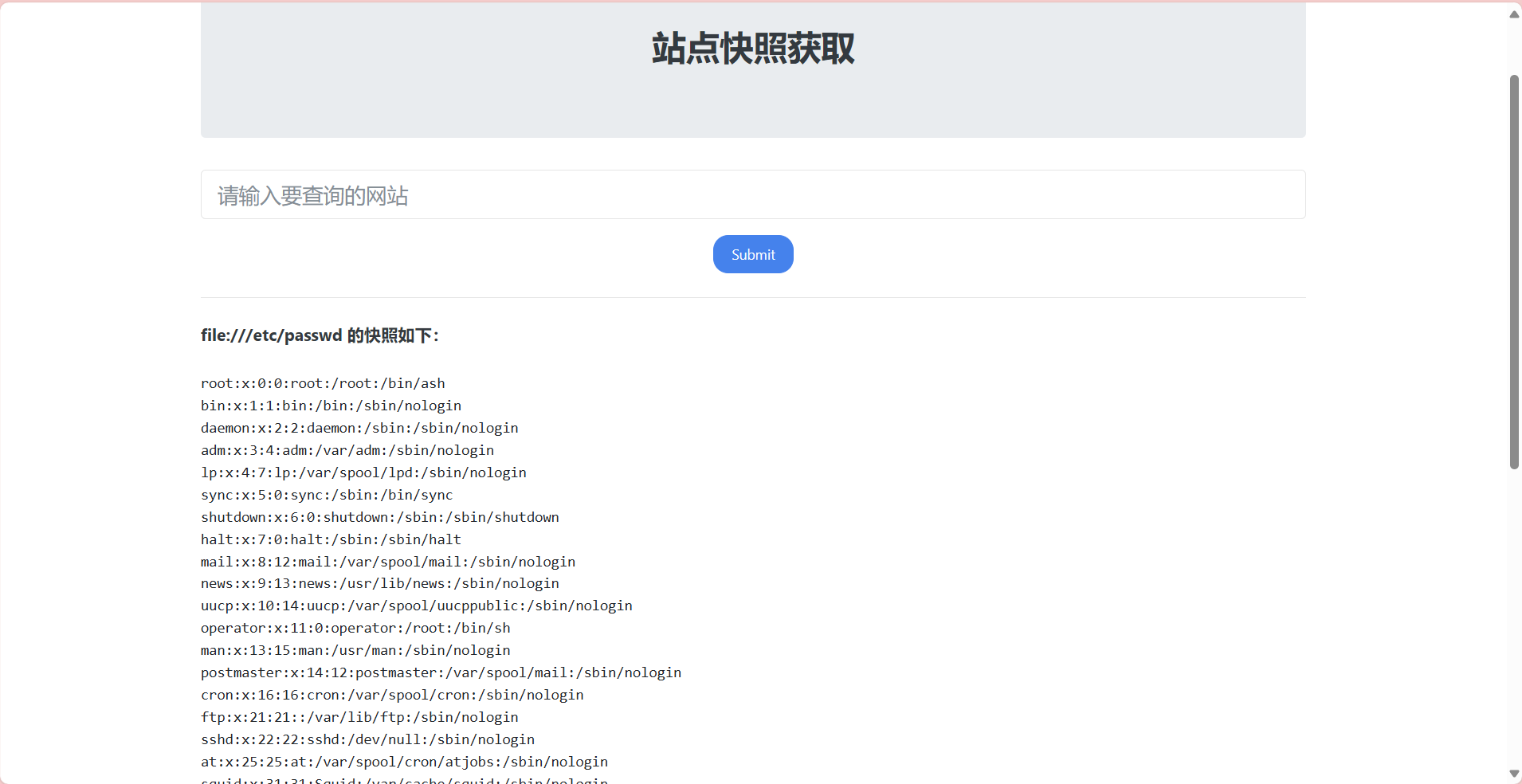
Task: Click the file:///etc/passwd snapshot heading
Action: (320, 335)
